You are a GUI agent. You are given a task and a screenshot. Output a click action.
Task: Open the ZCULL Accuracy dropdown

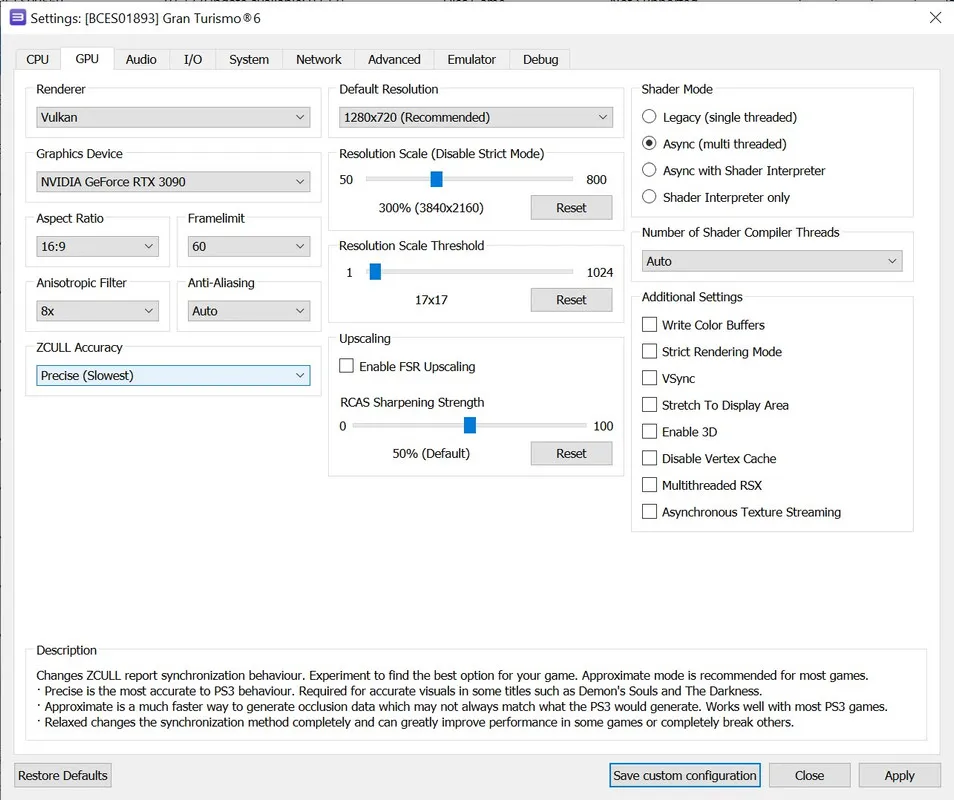173,375
